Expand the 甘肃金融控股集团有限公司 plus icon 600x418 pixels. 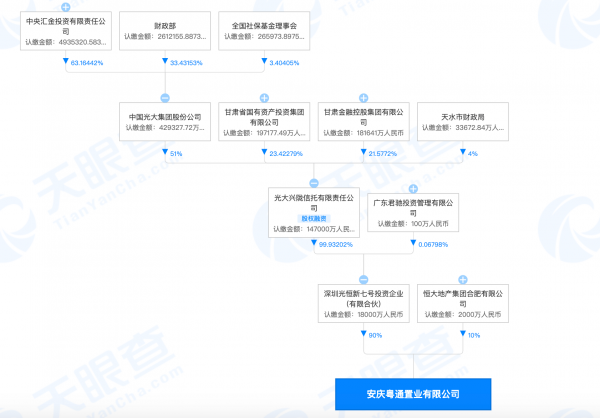[x=364, y=98]
